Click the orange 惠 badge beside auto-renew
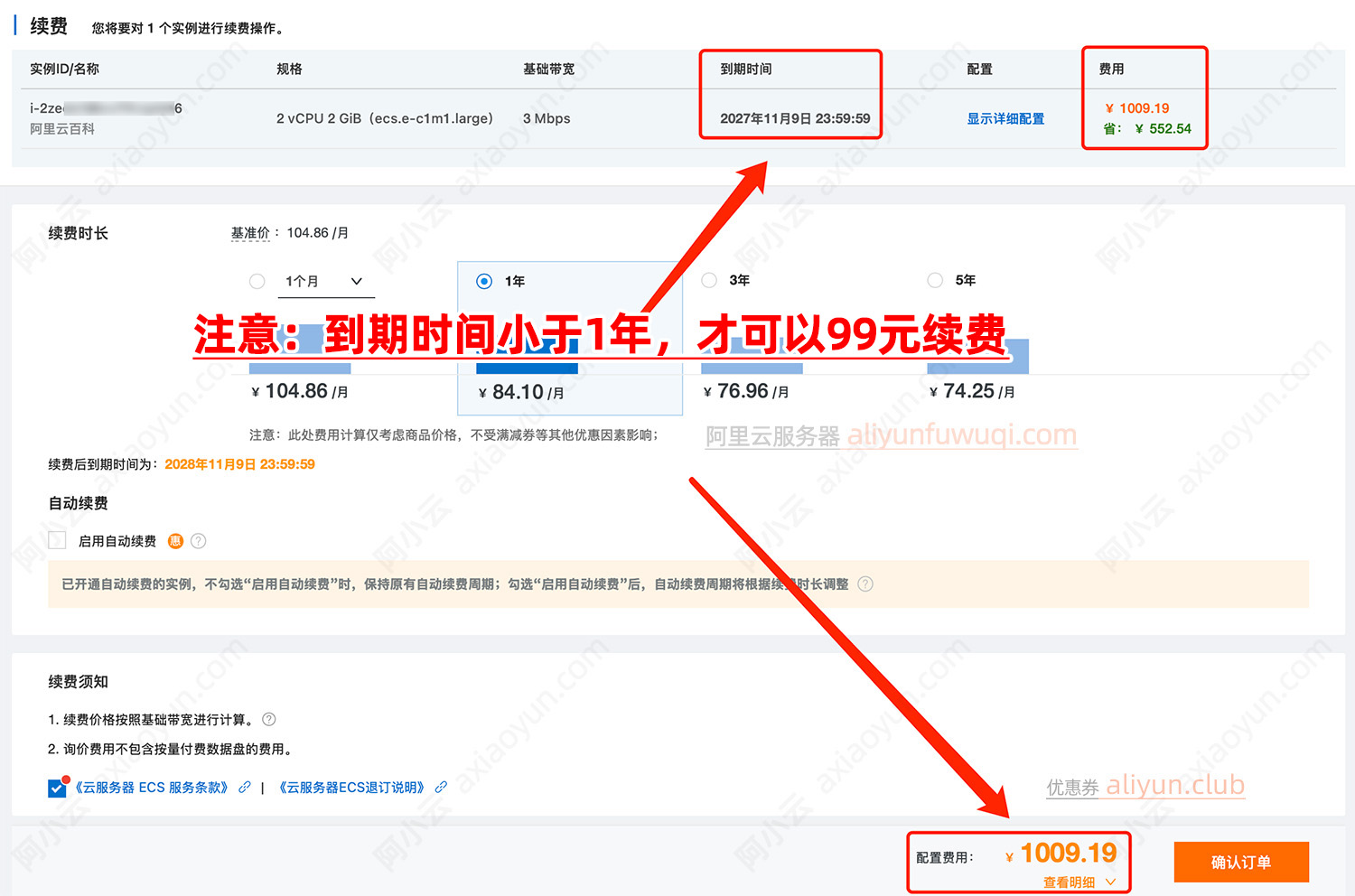Viewport: 1355px width, 896px height. (175, 541)
